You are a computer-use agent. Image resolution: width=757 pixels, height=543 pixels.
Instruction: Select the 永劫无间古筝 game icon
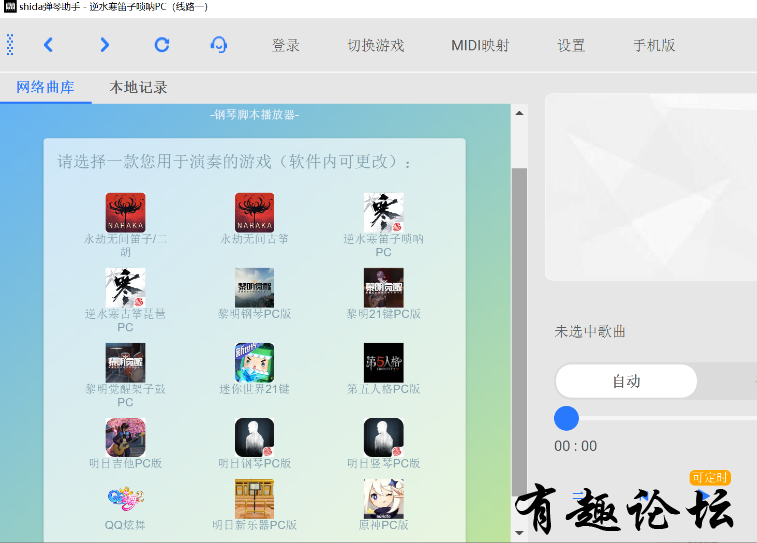[254, 212]
